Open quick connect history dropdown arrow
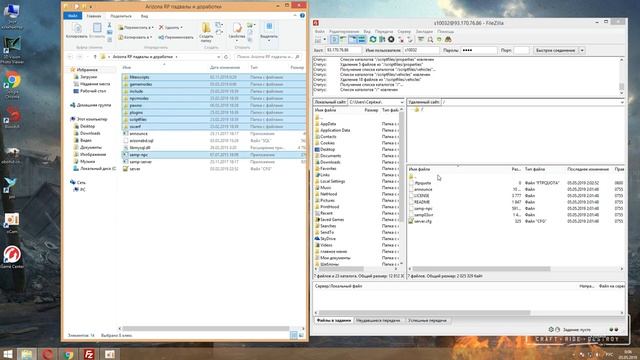This screenshot has width=640, height=360. [582, 50]
